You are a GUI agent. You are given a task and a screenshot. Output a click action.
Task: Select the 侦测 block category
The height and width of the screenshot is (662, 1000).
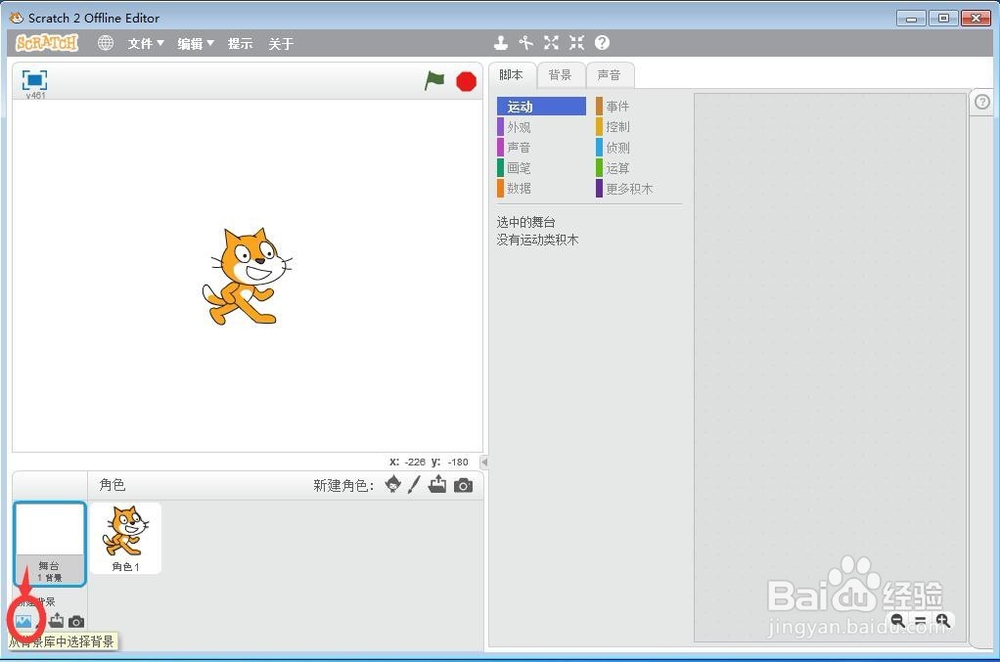(640, 147)
